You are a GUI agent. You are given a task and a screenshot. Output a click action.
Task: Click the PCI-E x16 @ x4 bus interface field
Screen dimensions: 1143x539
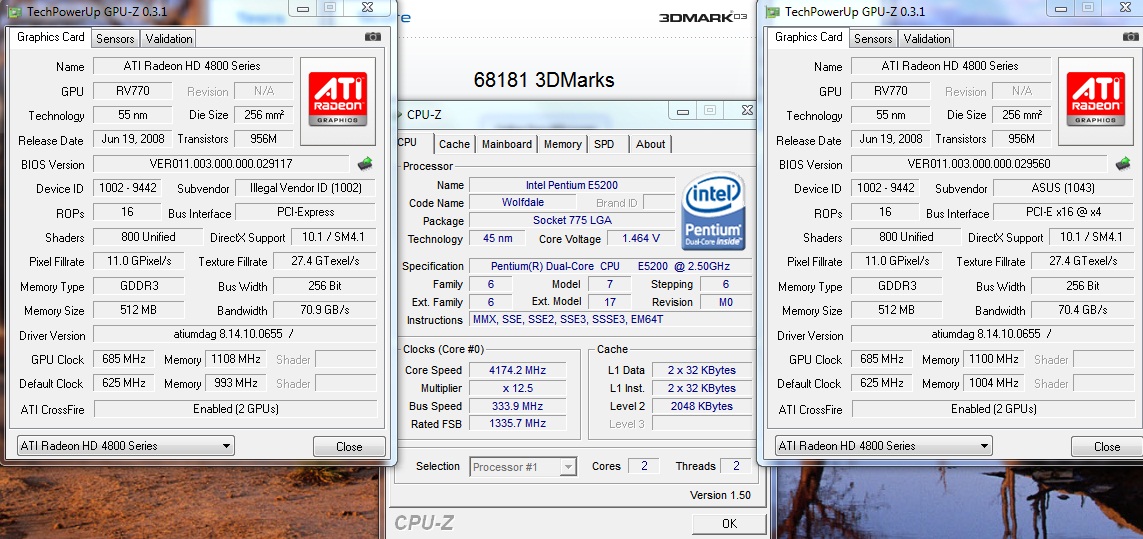pyautogui.click(x=1063, y=212)
